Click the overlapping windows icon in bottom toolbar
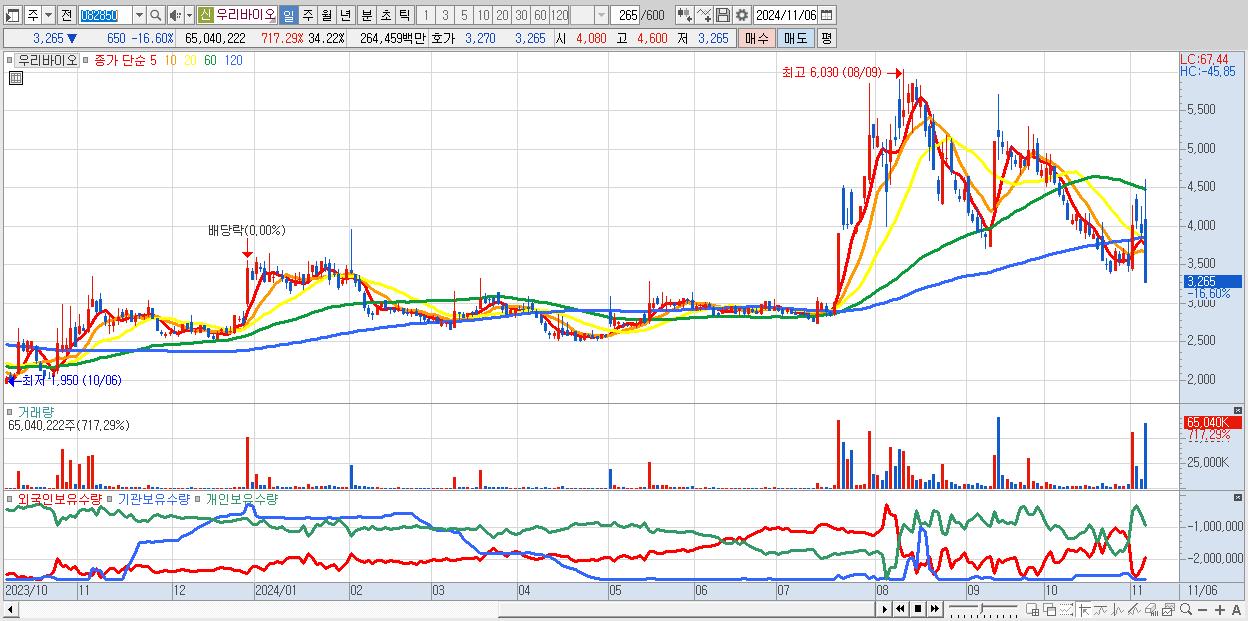The width and height of the screenshot is (1248, 621). [1050, 609]
